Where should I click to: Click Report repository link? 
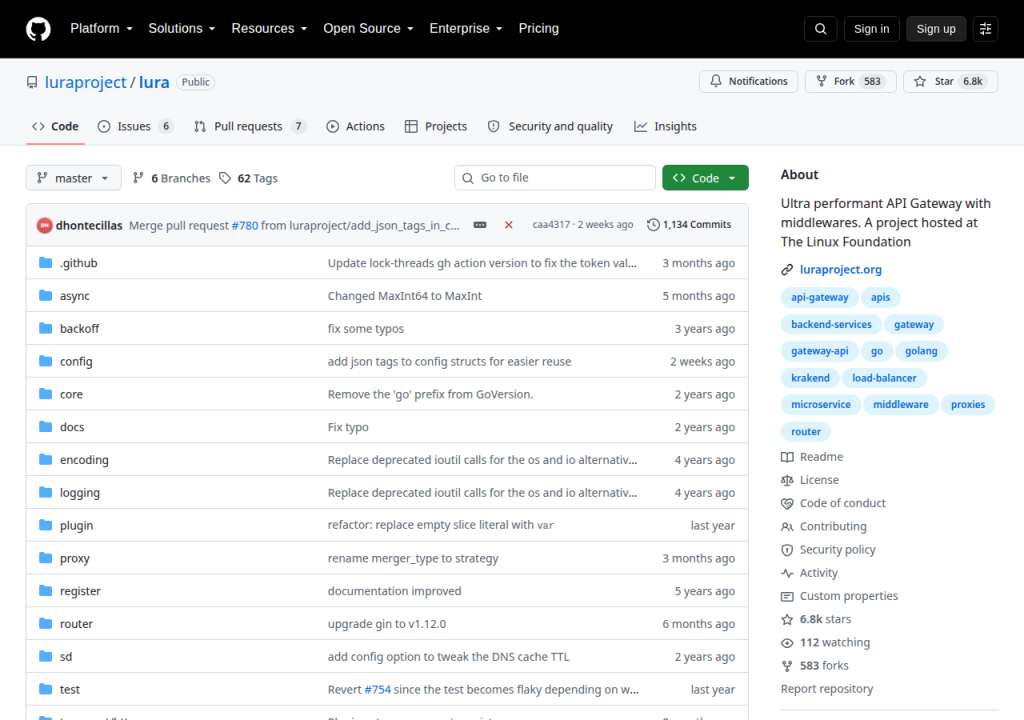[827, 689]
